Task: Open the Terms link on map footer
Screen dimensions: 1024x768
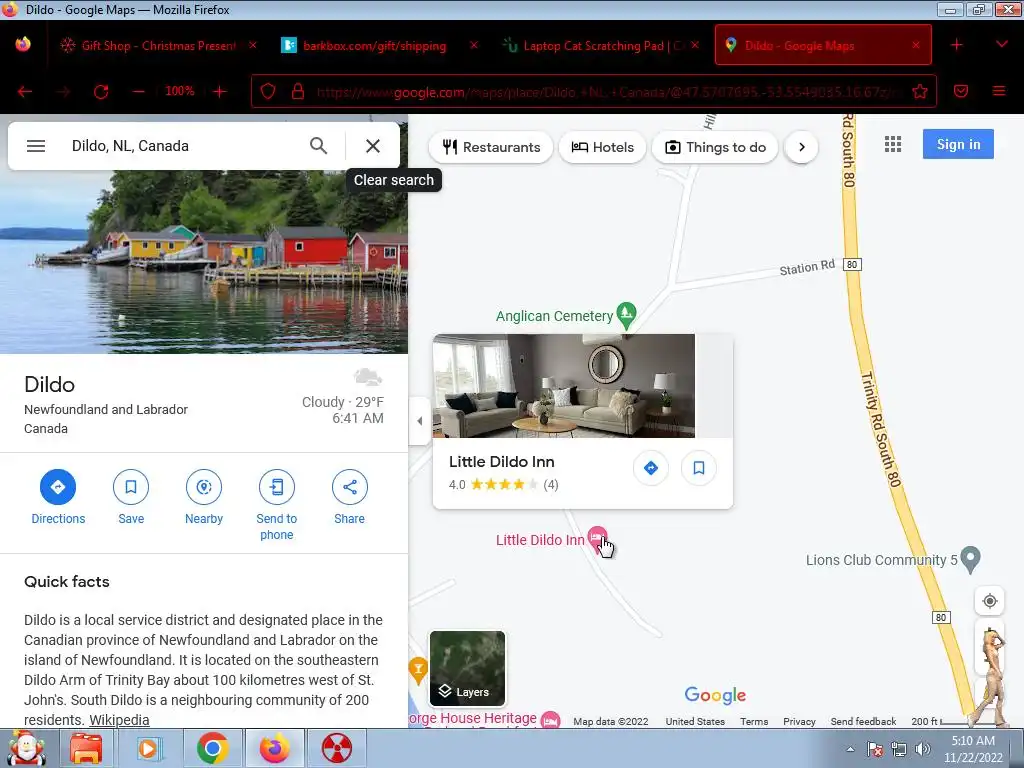Action: pyautogui.click(x=754, y=721)
